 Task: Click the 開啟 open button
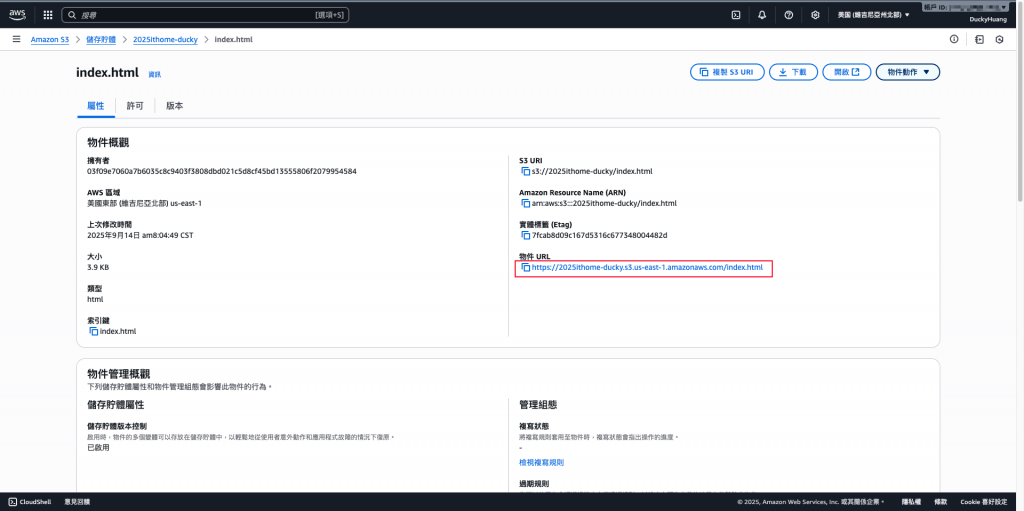846,72
